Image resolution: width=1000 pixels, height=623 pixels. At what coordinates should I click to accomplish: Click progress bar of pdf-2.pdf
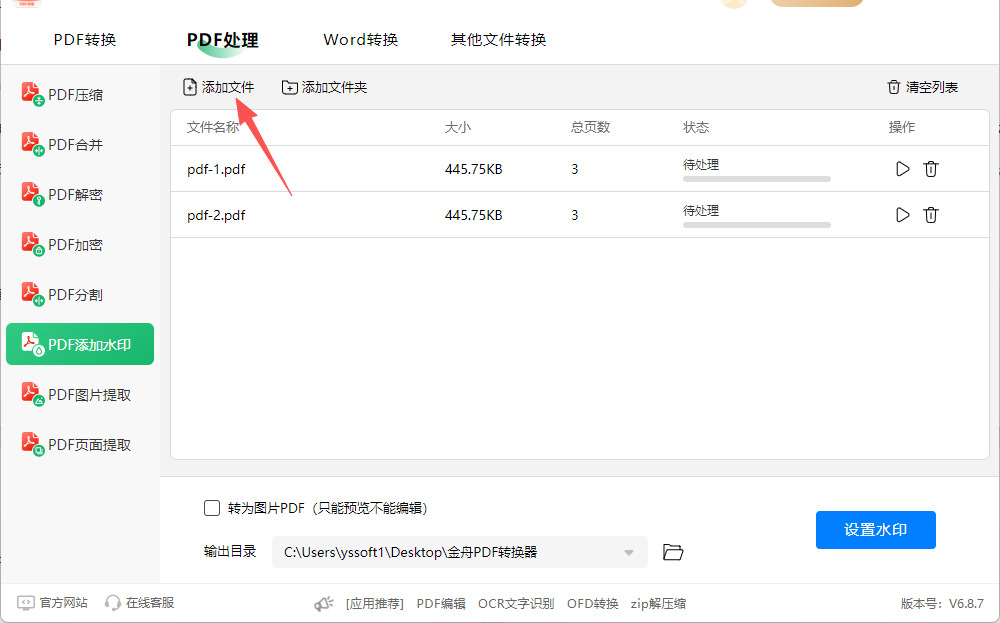tap(756, 225)
